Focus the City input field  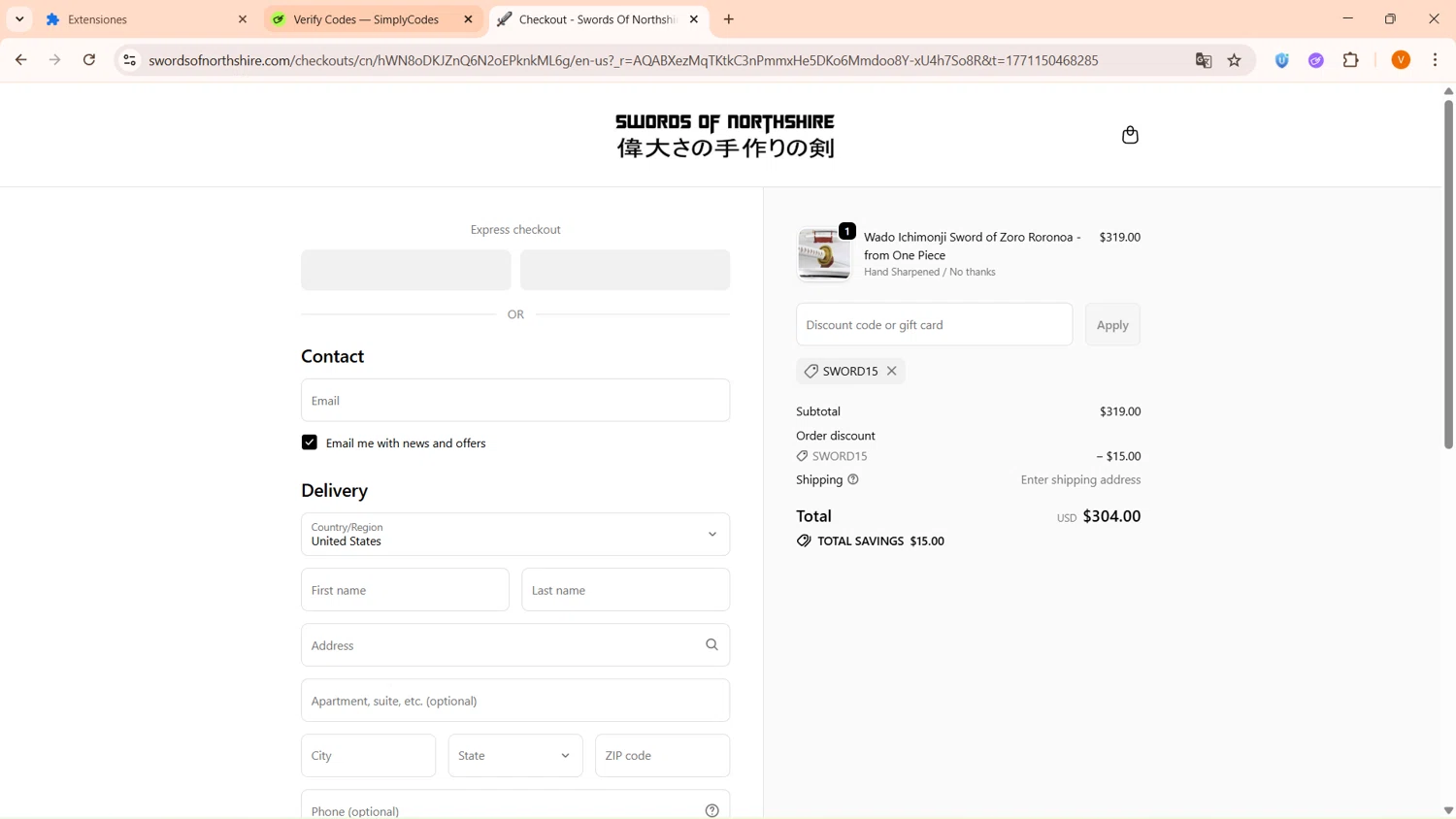[x=369, y=756]
